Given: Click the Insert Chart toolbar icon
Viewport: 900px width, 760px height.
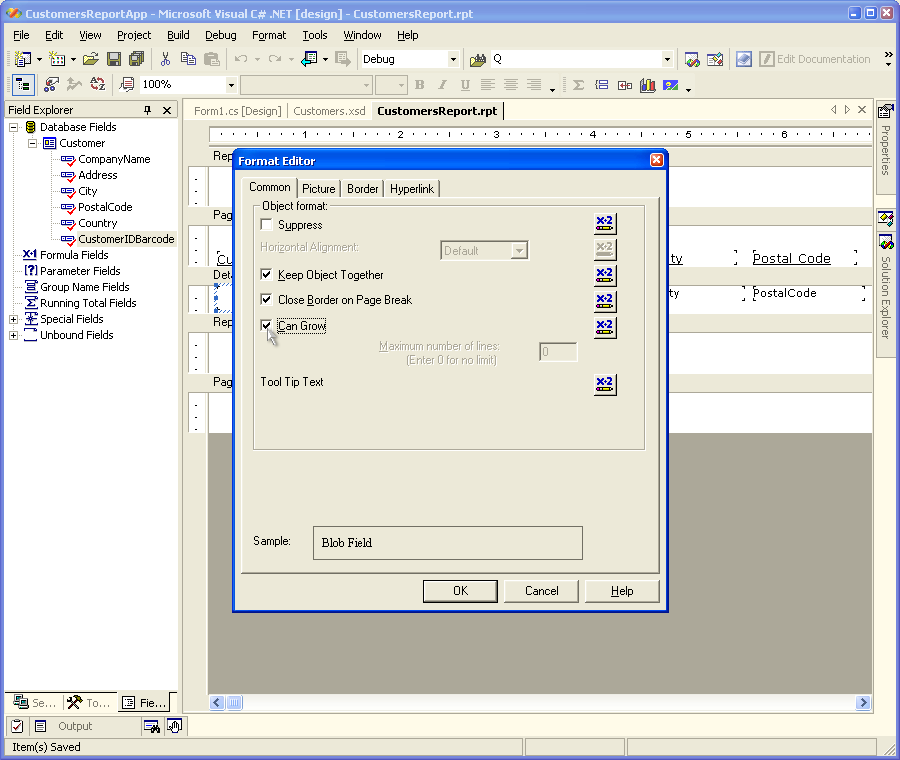Looking at the screenshot, I should coord(648,85).
